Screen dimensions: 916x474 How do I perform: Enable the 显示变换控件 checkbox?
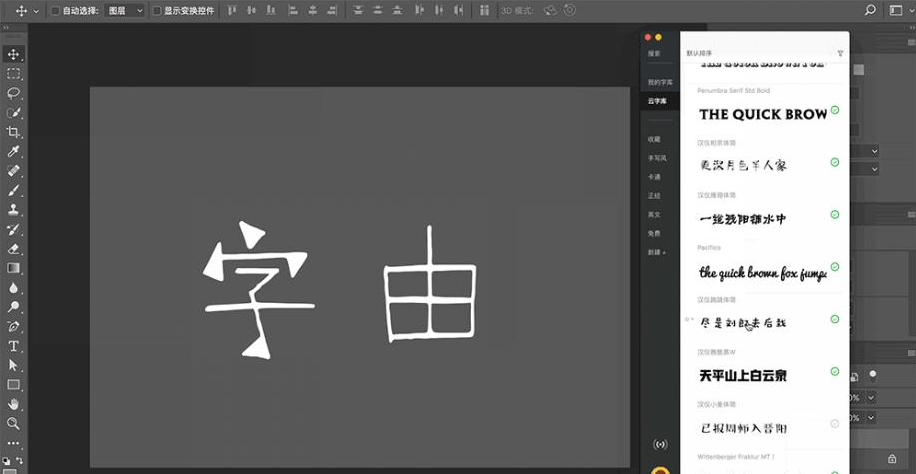[157, 11]
